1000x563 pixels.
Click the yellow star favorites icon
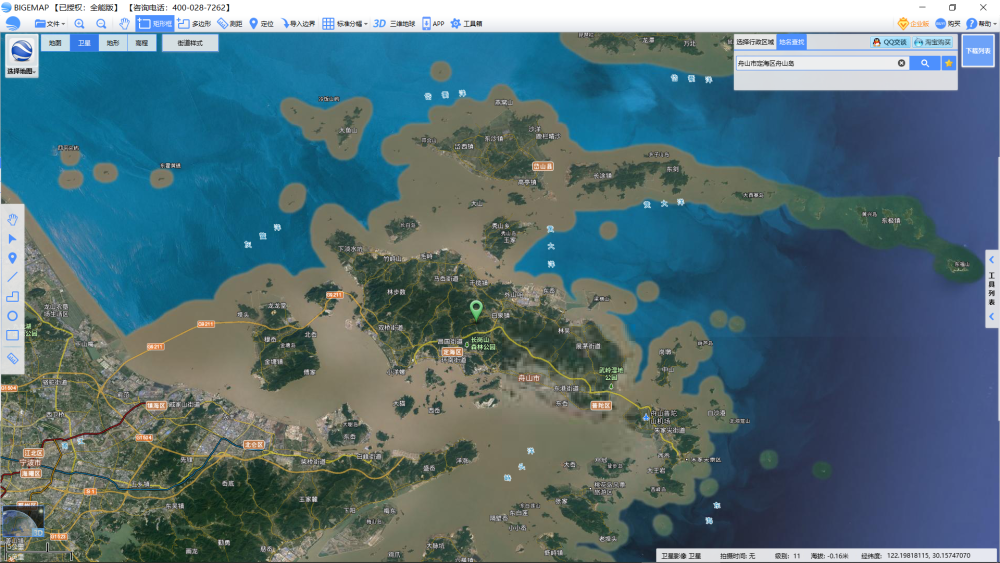[x=948, y=63]
